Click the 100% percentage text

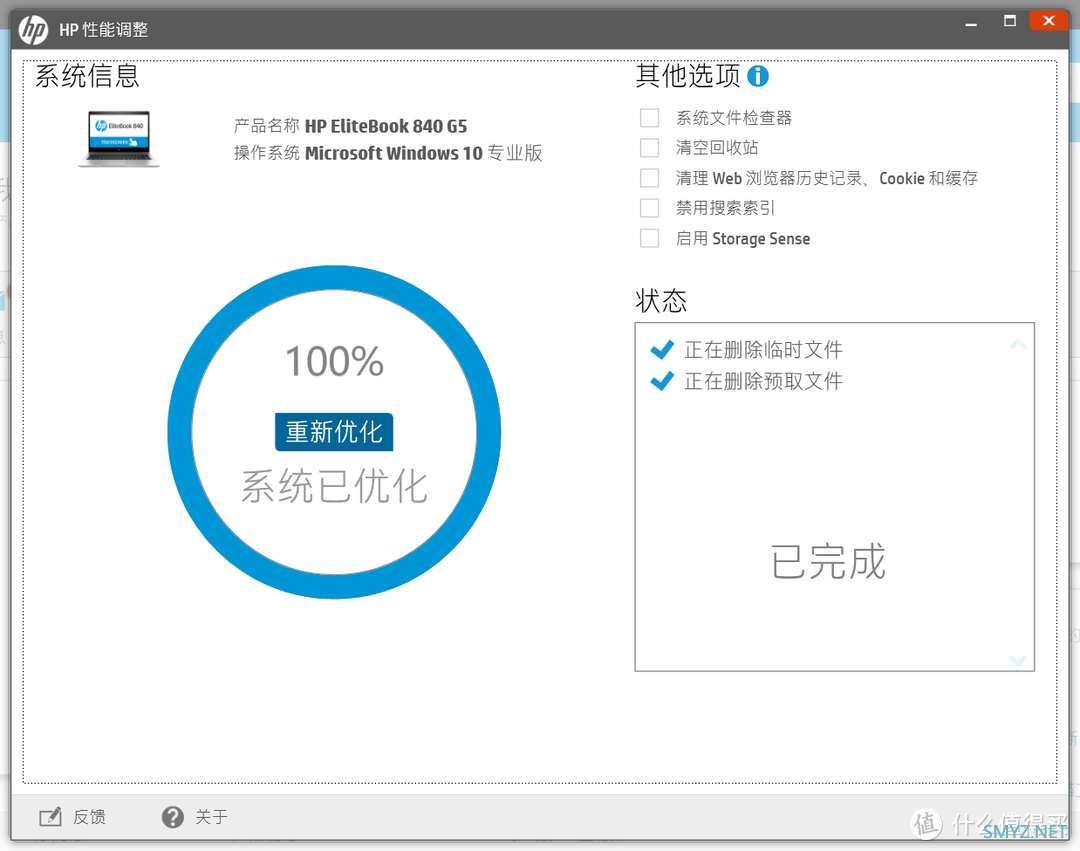(335, 361)
